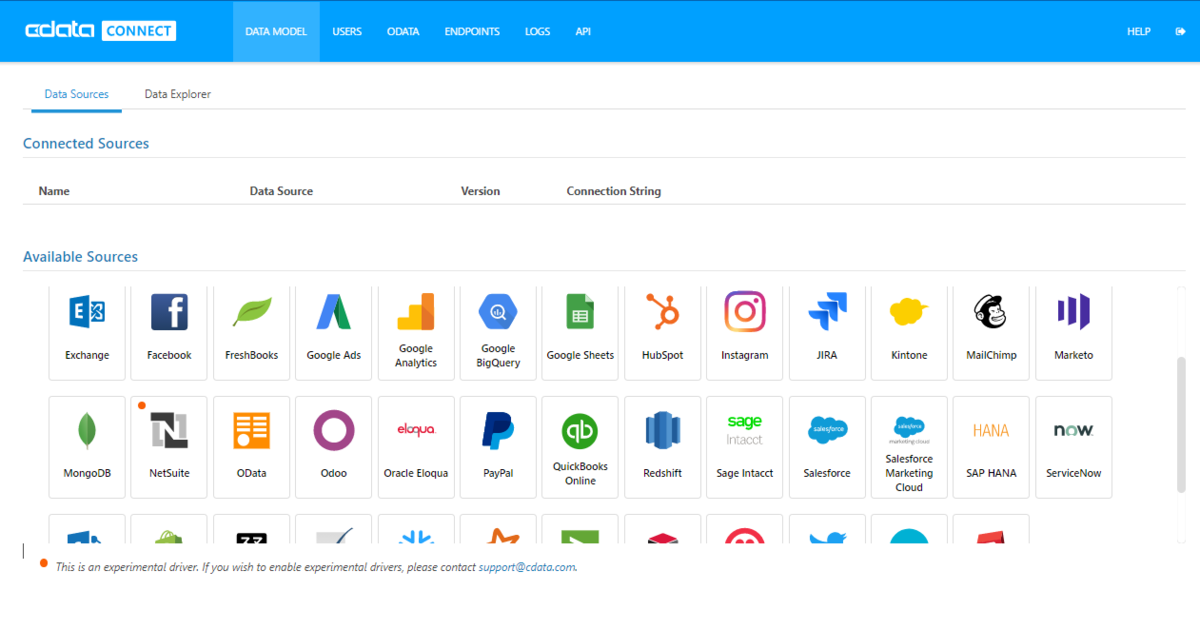Click the support@cdata.com email link
Viewport: 1200px width, 630px height.
pyautogui.click(x=527, y=567)
